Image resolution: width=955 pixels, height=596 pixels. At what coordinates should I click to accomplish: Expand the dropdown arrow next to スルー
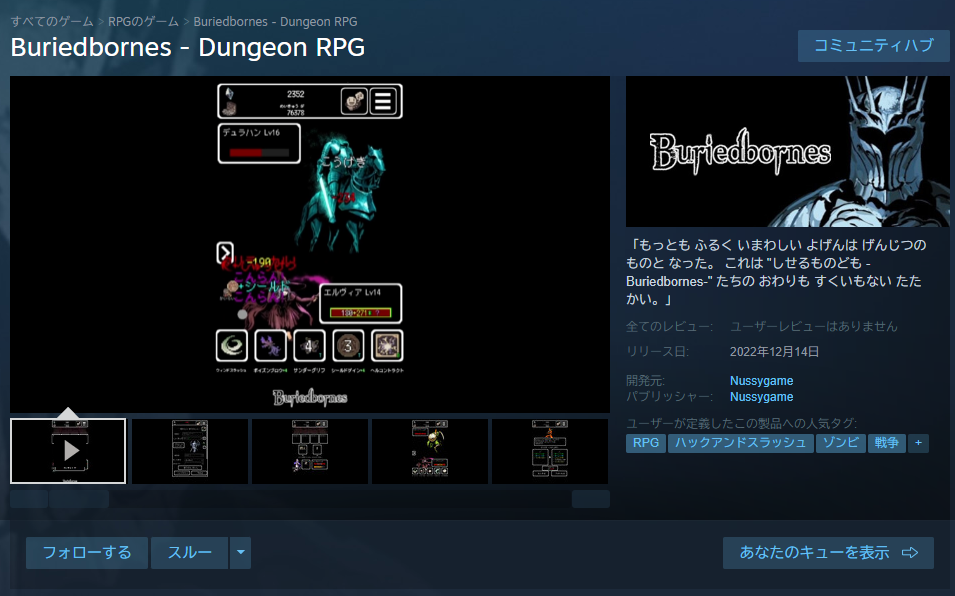[x=241, y=553]
